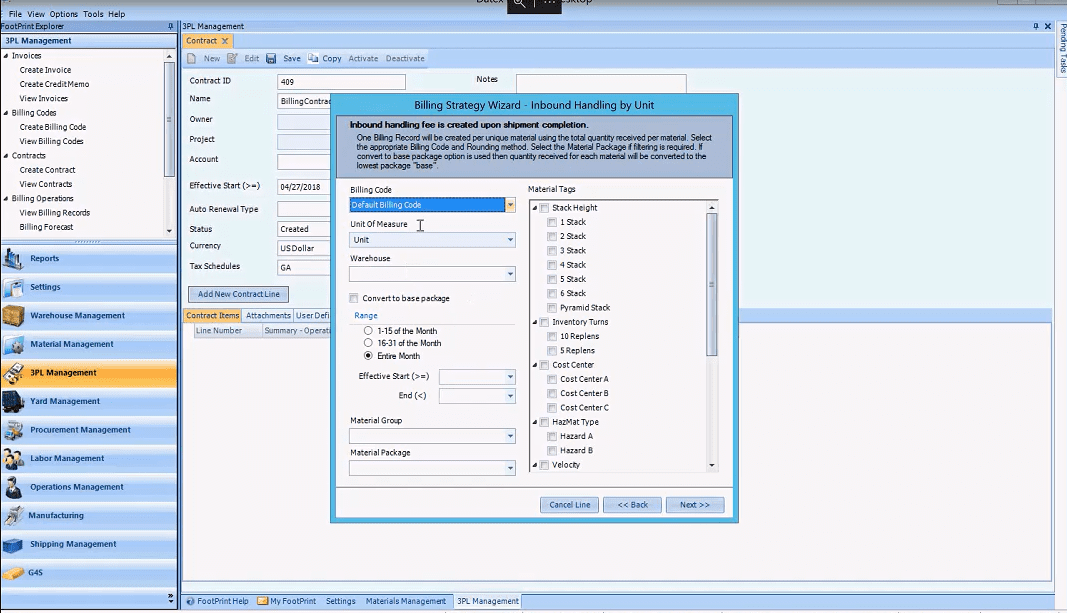Open the Tools menu
This screenshot has height=613, width=1067.
point(93,14)
